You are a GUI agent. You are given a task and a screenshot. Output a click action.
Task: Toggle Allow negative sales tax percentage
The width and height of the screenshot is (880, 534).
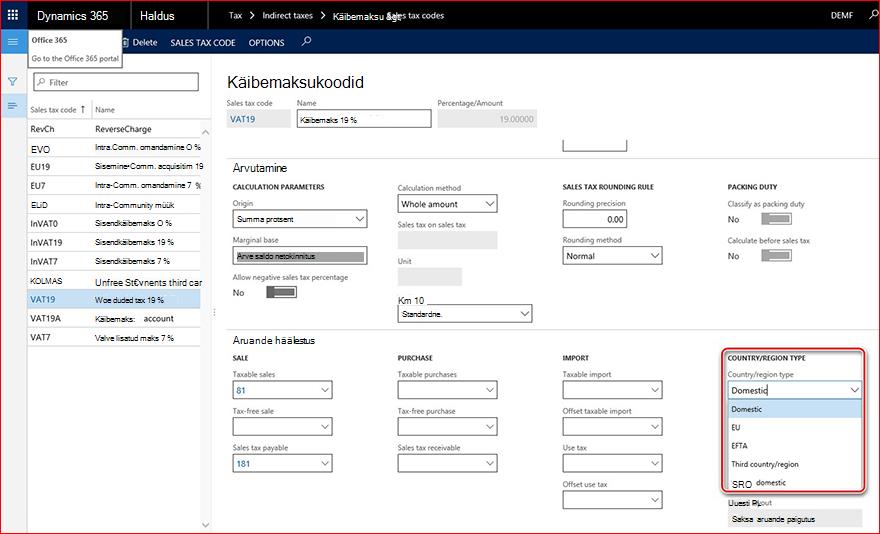point(281,292)
